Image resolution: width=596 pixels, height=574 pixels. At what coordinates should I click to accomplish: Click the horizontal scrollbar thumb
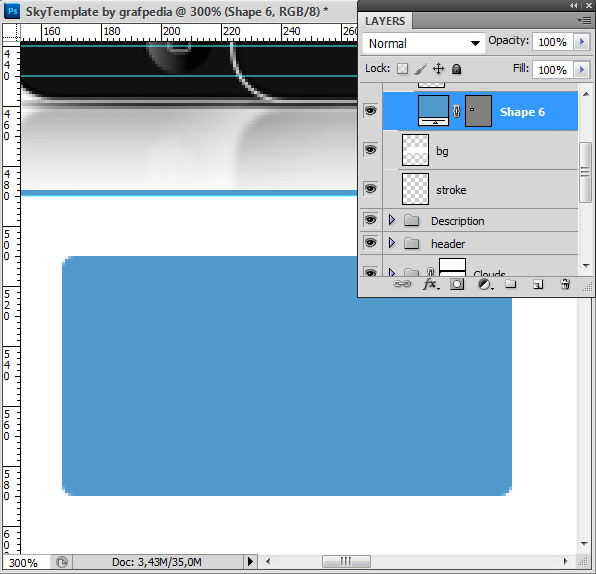tap(346, 561)
